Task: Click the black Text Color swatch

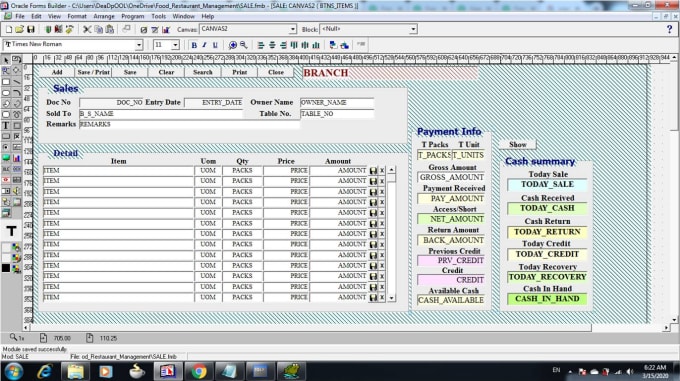Action: (x=6, y=268)
